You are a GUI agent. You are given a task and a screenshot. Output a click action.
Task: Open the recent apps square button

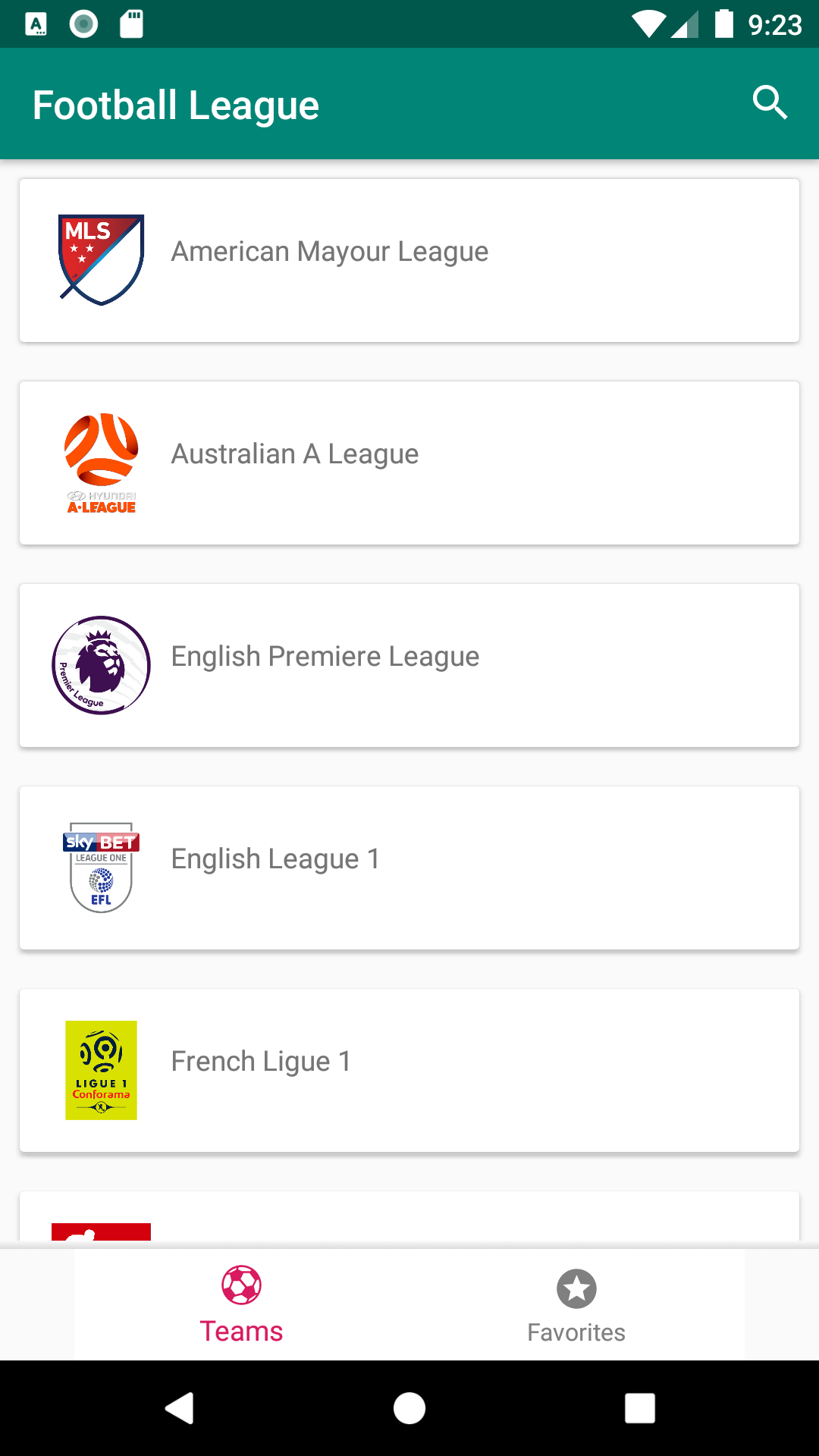point(639,1408)
